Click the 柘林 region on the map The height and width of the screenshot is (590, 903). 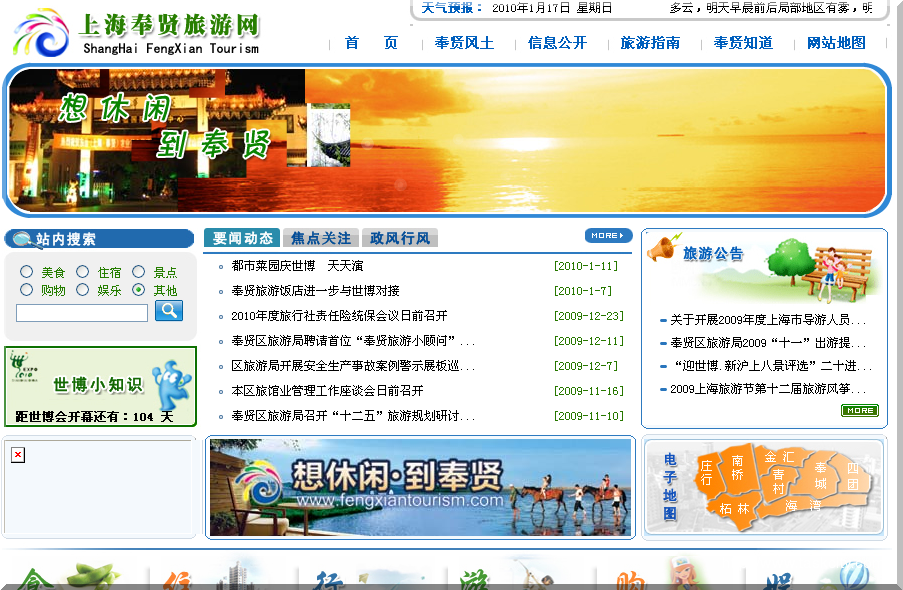pyautogui.click(x=734, y=508)
